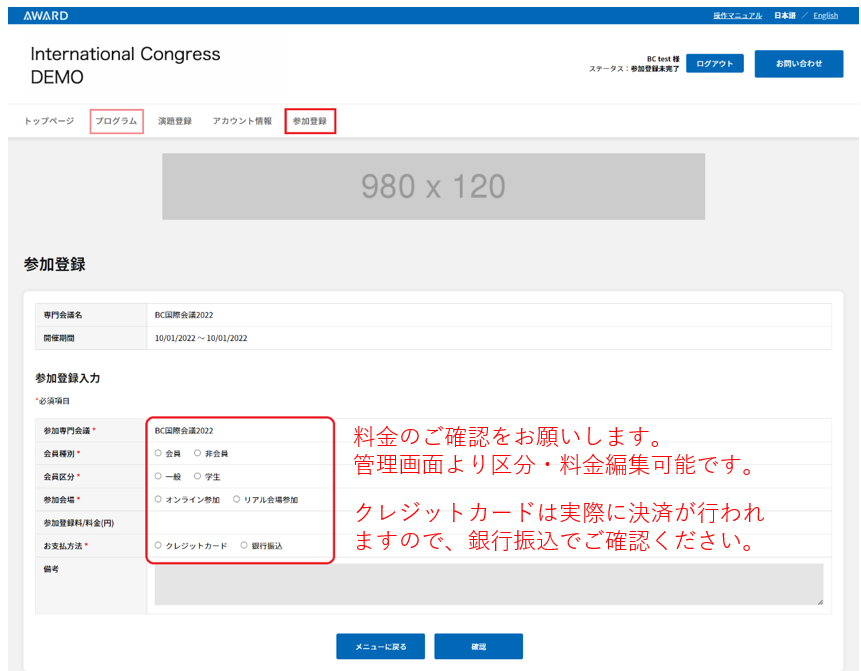Choose 銀行振込 payment method

coord(244,546)
